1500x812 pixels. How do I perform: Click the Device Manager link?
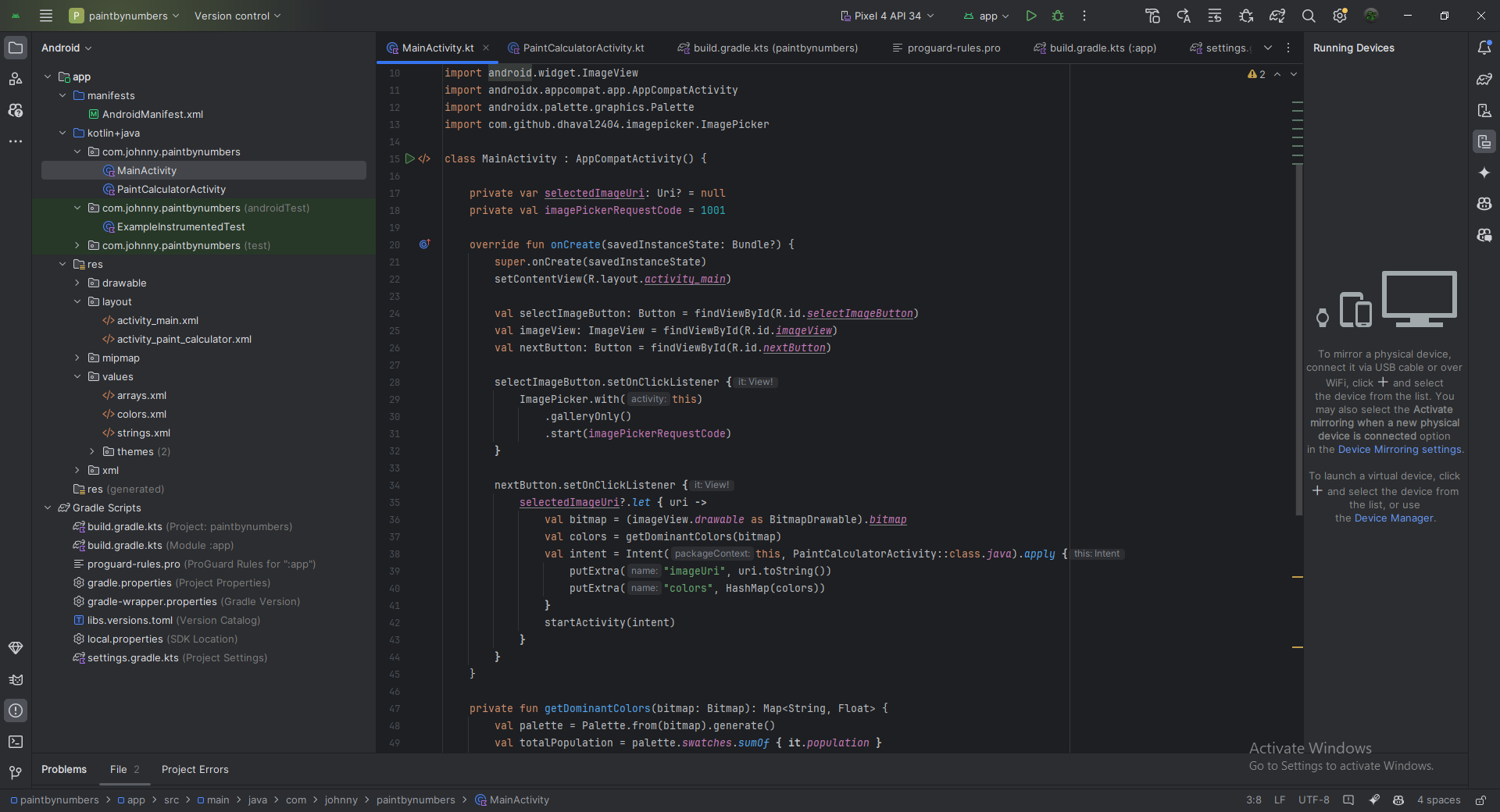click(1395, 518)
